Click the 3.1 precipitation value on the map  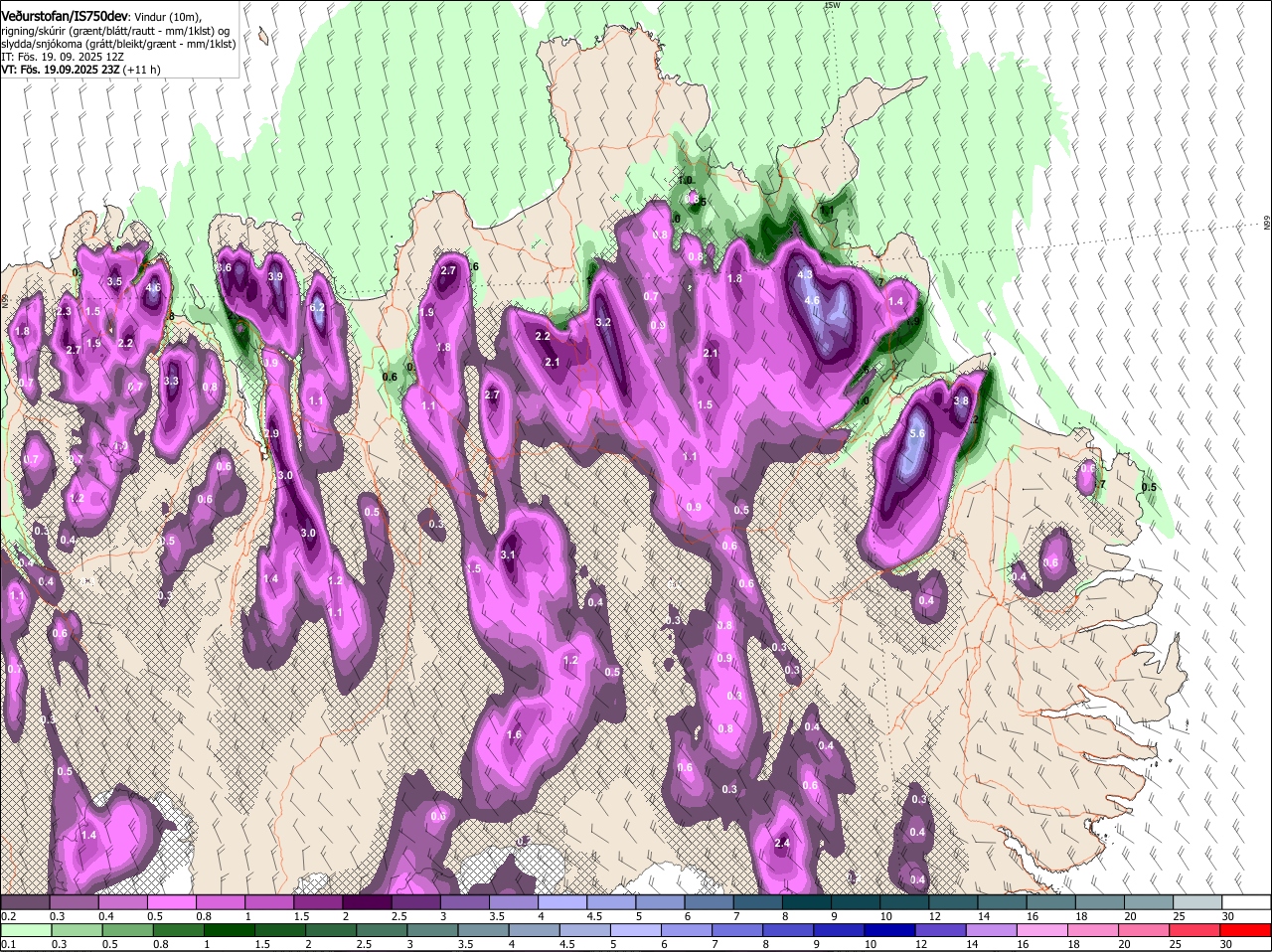point(508,555)
